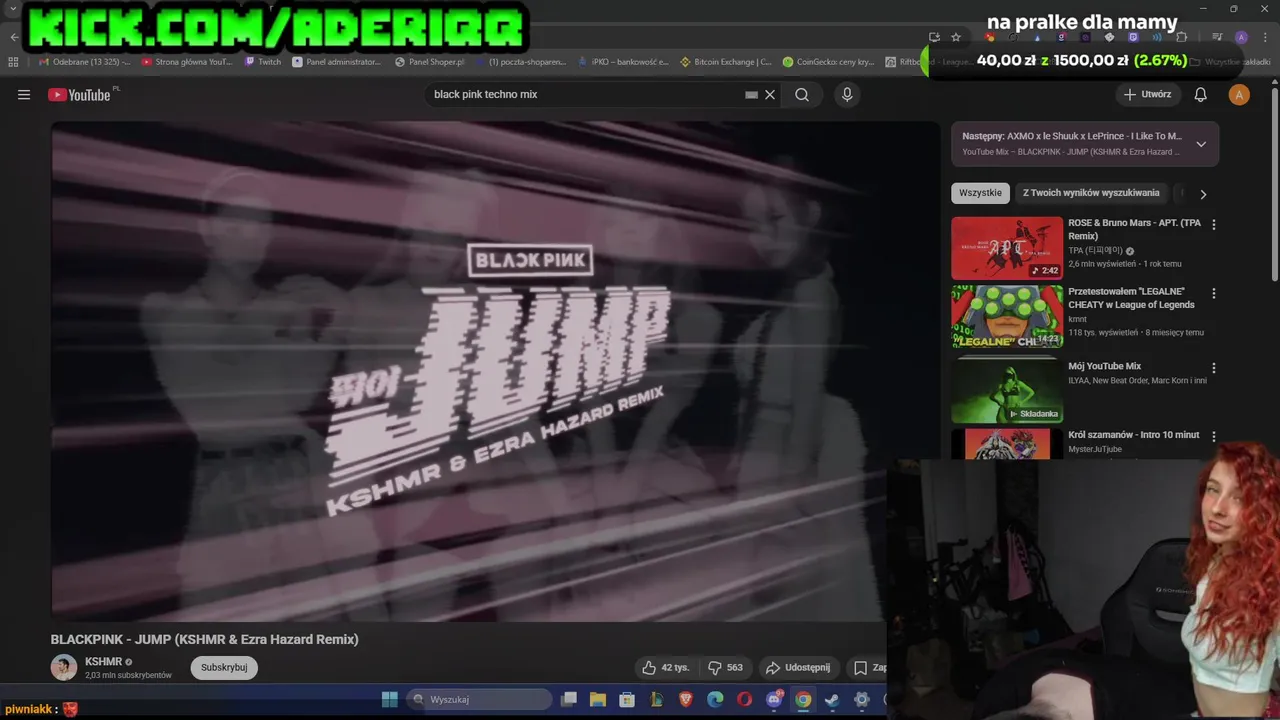Open League of Legends taskbar icon
This screenshot has width=1280, height=720.
coord(657,699)
